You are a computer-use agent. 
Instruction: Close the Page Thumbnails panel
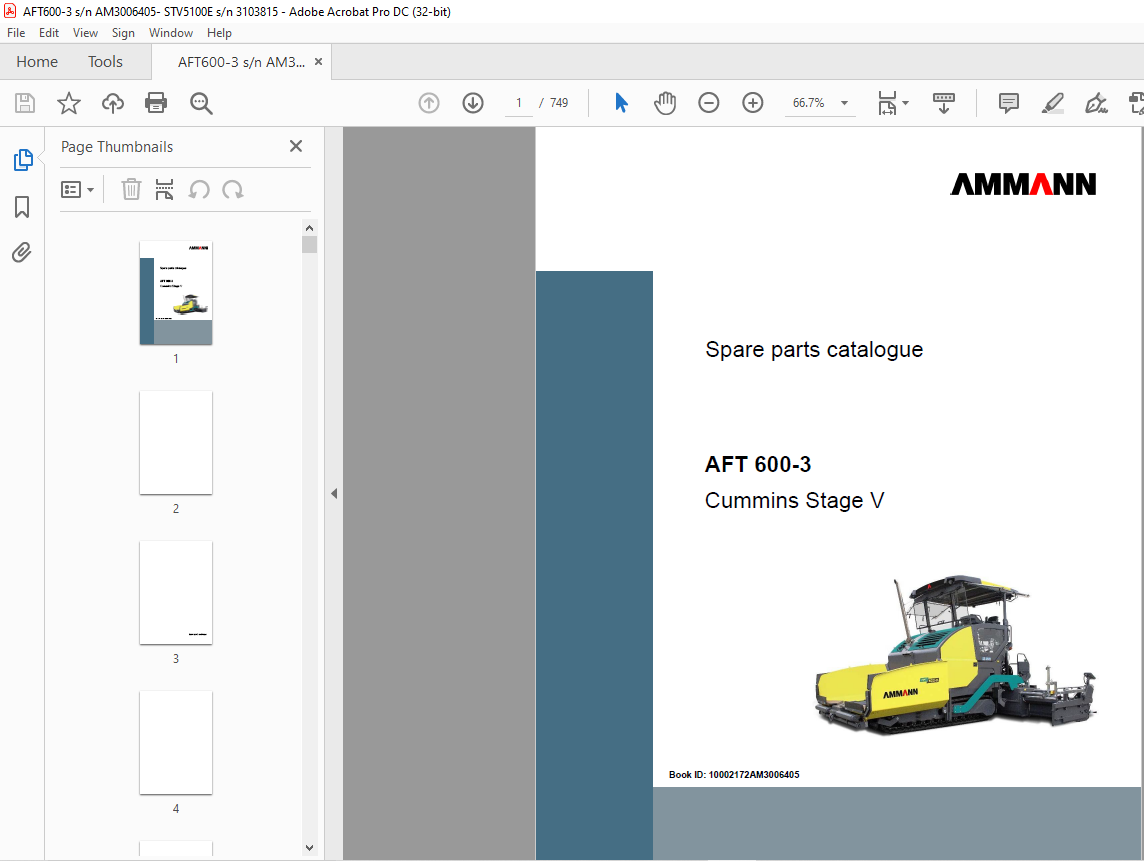click(x=295, y=146)
